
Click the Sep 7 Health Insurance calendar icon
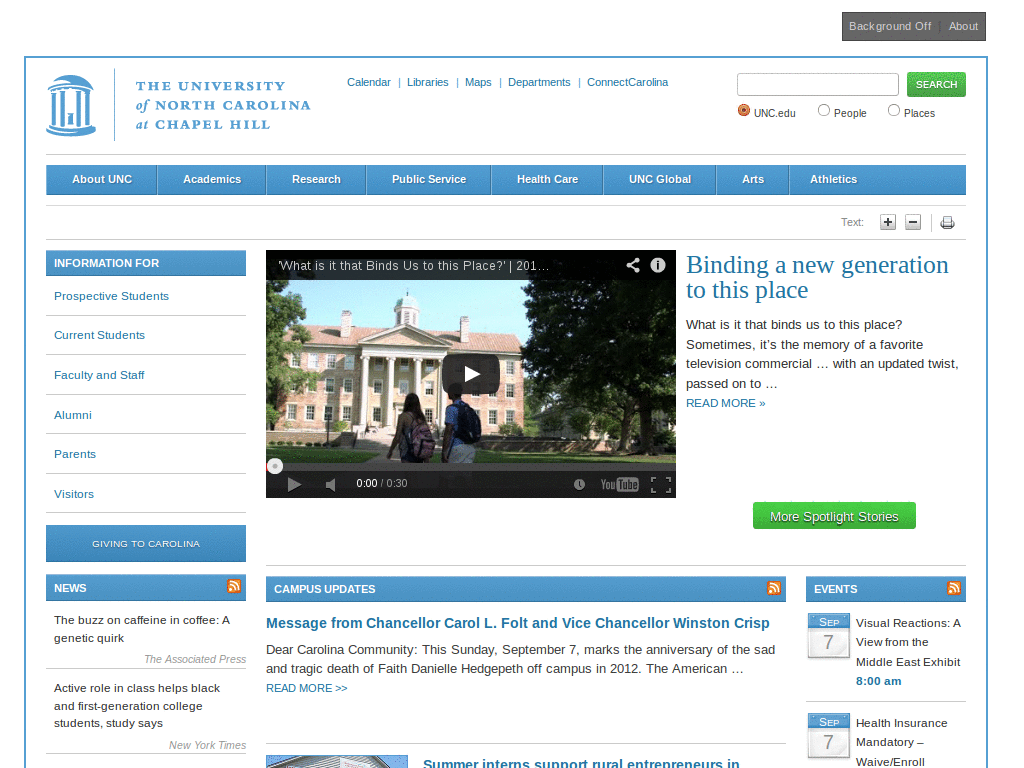click(829, 735)
